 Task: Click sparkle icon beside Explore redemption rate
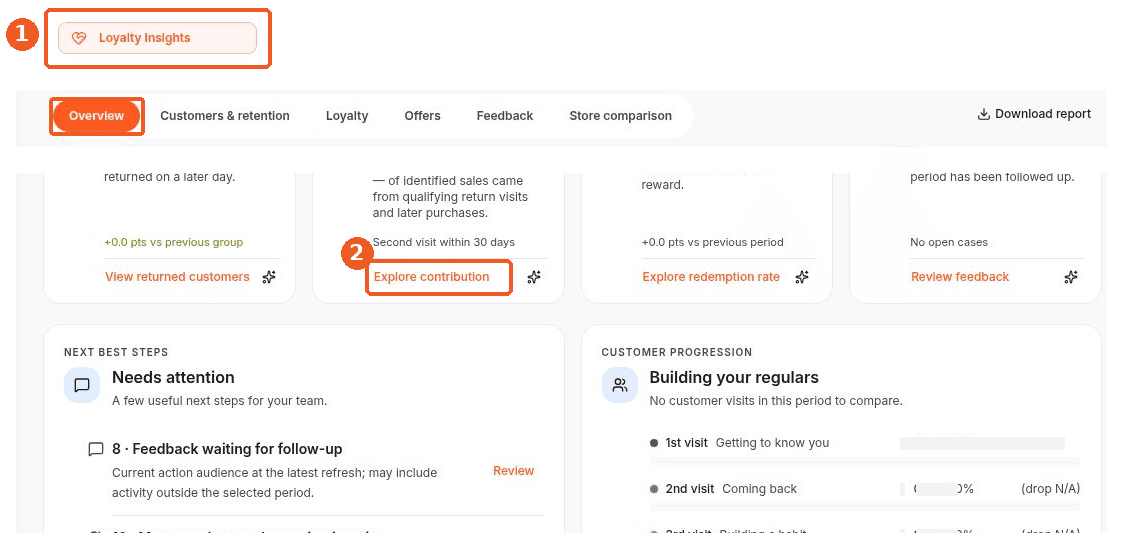coord(802,277)
